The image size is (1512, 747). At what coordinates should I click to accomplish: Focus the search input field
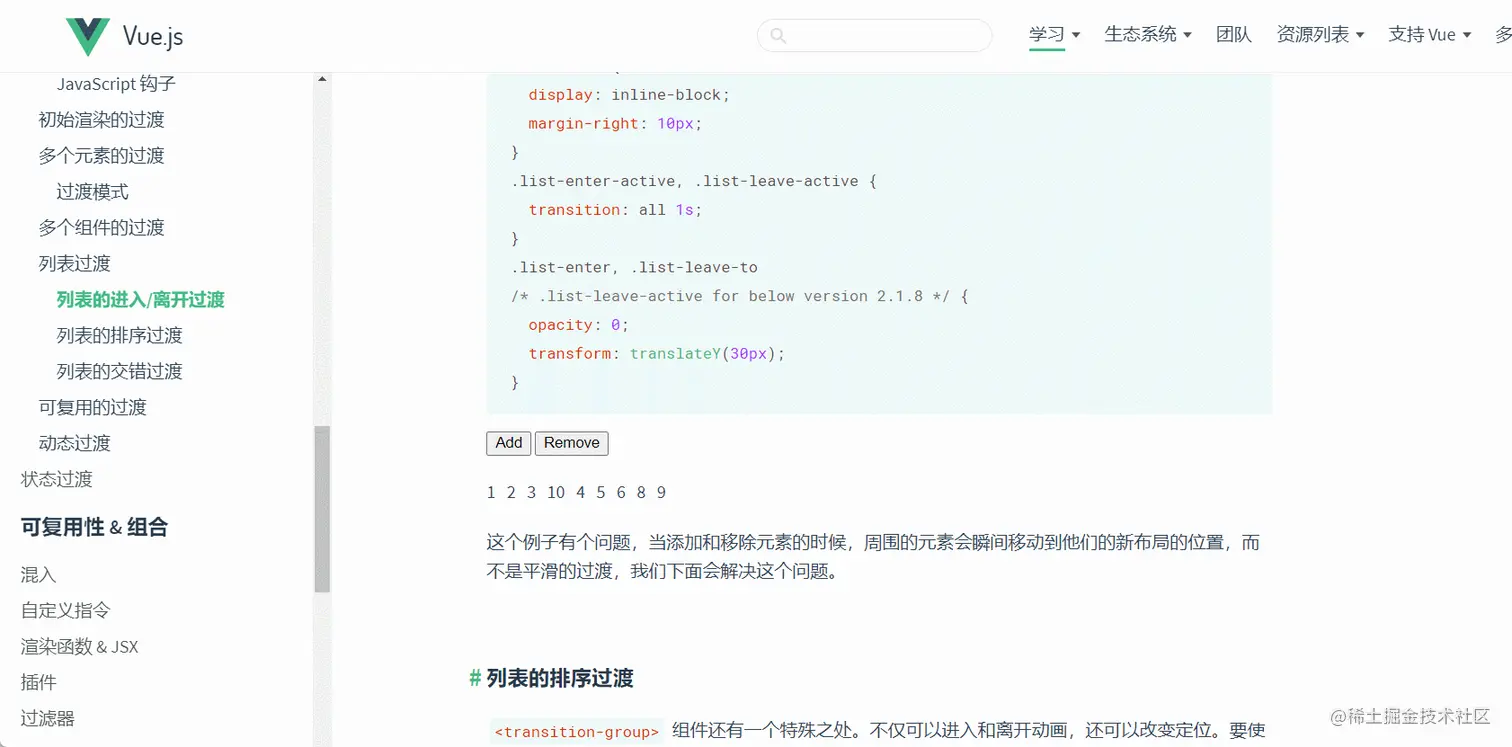click(875, 35)
